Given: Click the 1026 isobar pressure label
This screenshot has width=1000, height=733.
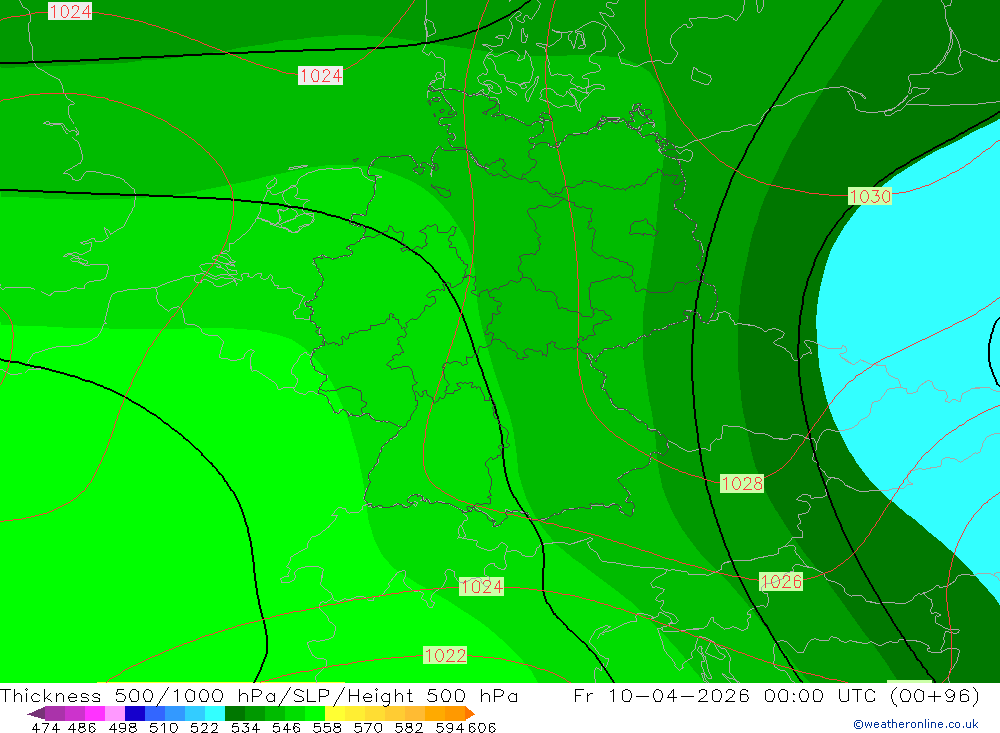Looking at the screenshot, I should click(781, 582).
